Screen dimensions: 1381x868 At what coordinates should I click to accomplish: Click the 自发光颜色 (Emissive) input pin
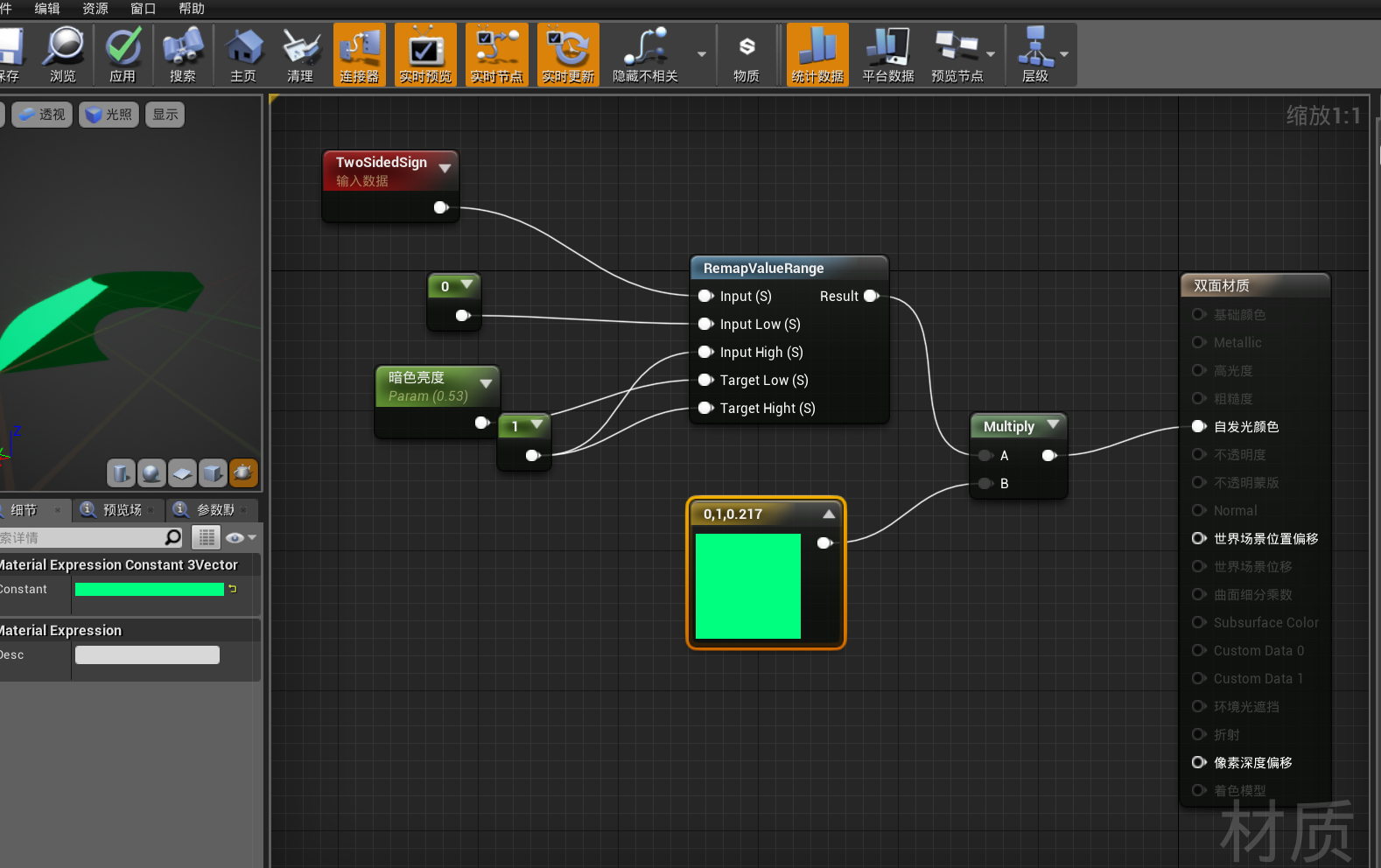click(x=1199, y=426)
